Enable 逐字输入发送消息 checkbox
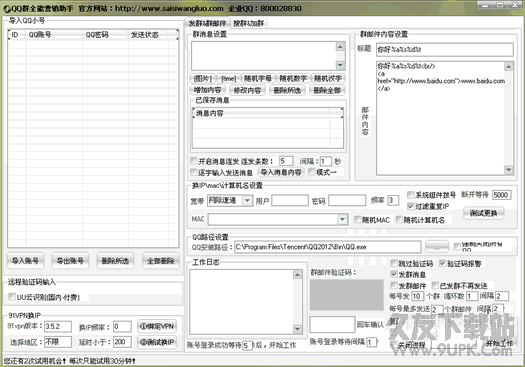 pyautogui.click(x=194, y=172)
